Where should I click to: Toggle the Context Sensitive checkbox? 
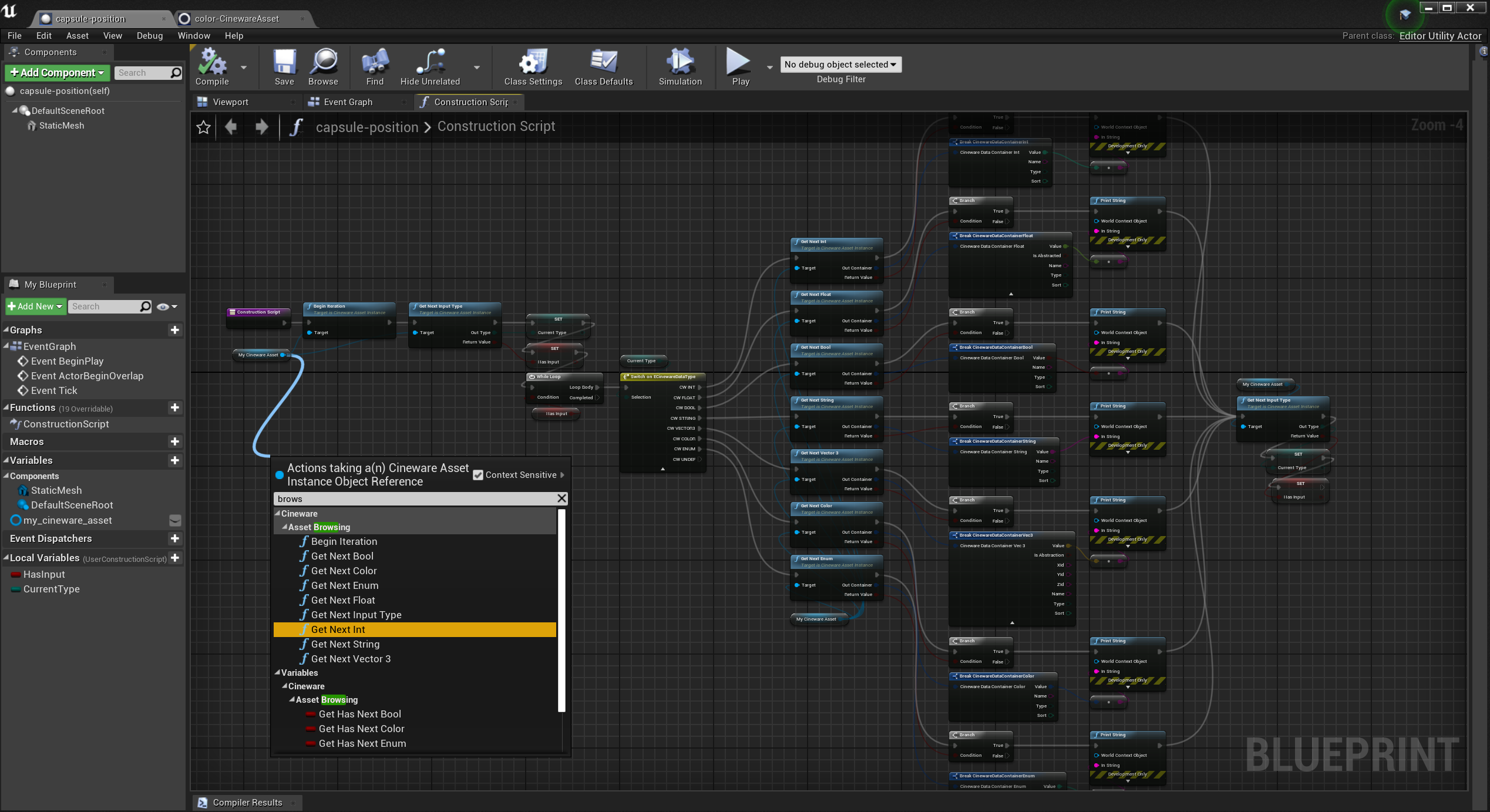pyautogui.click(x=478, y=475)
